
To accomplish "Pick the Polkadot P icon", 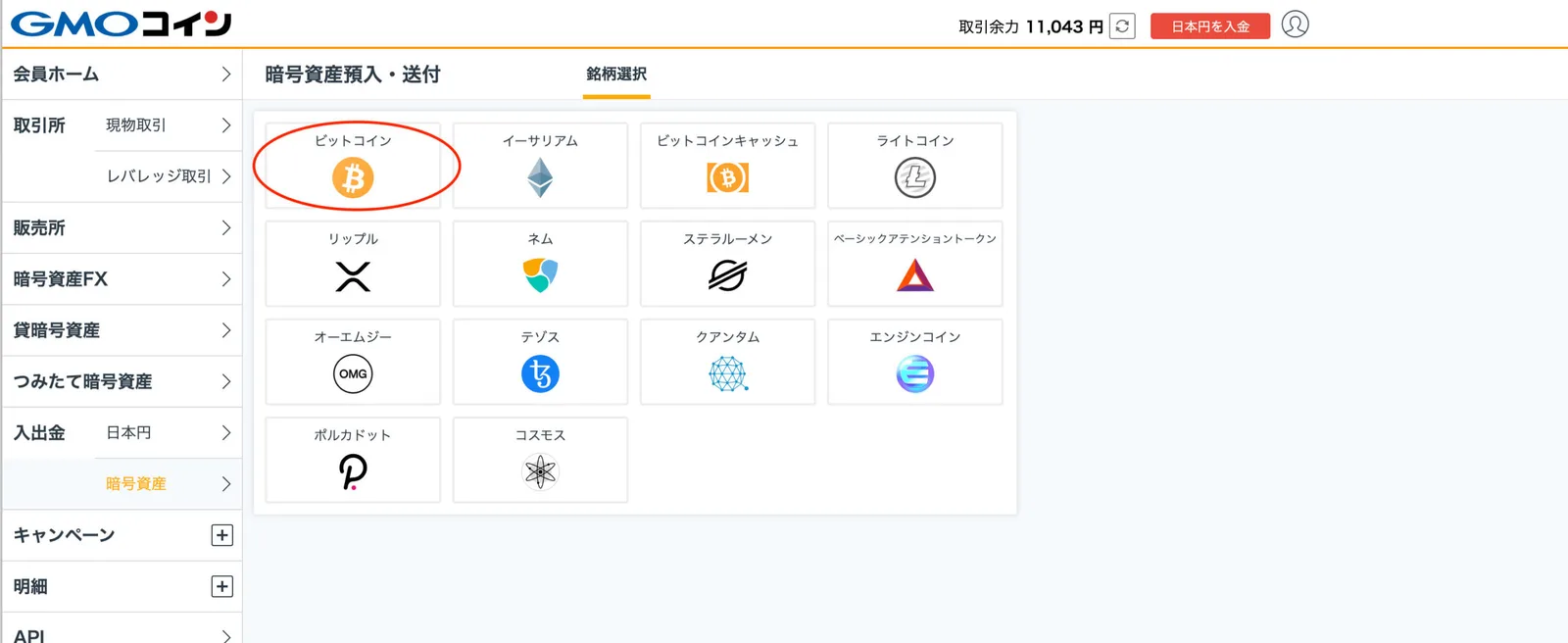I will (x=353, y=472).
